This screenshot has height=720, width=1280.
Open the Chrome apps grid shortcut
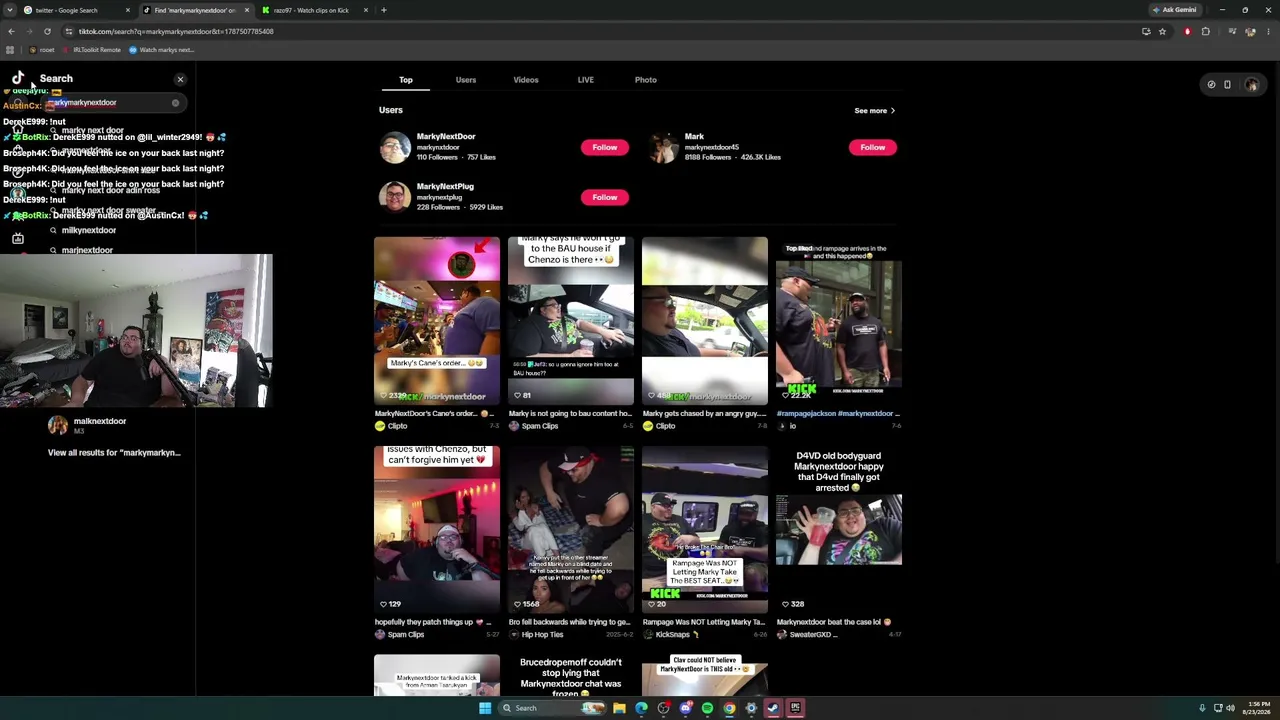[10, 50]
